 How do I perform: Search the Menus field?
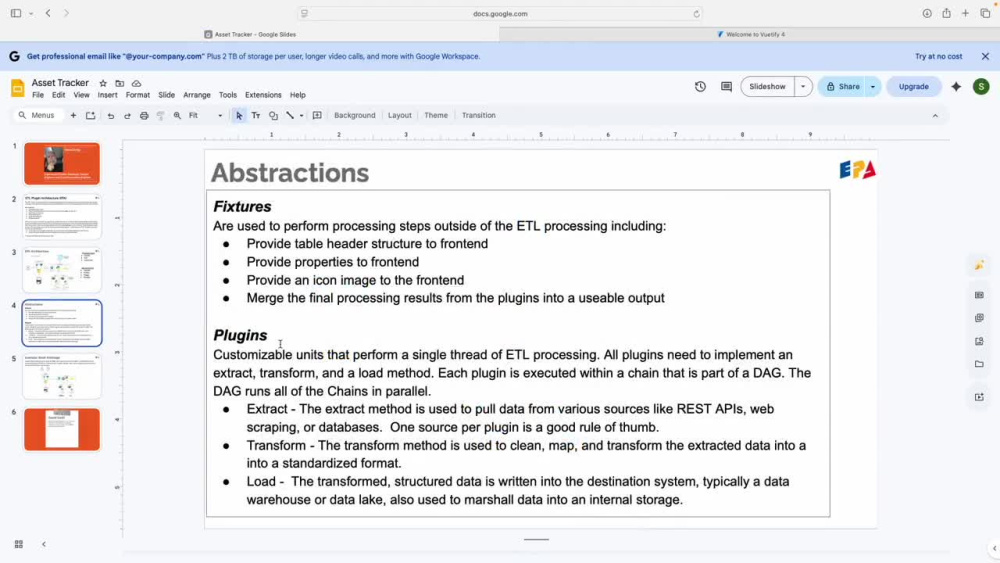click(38, 115)
